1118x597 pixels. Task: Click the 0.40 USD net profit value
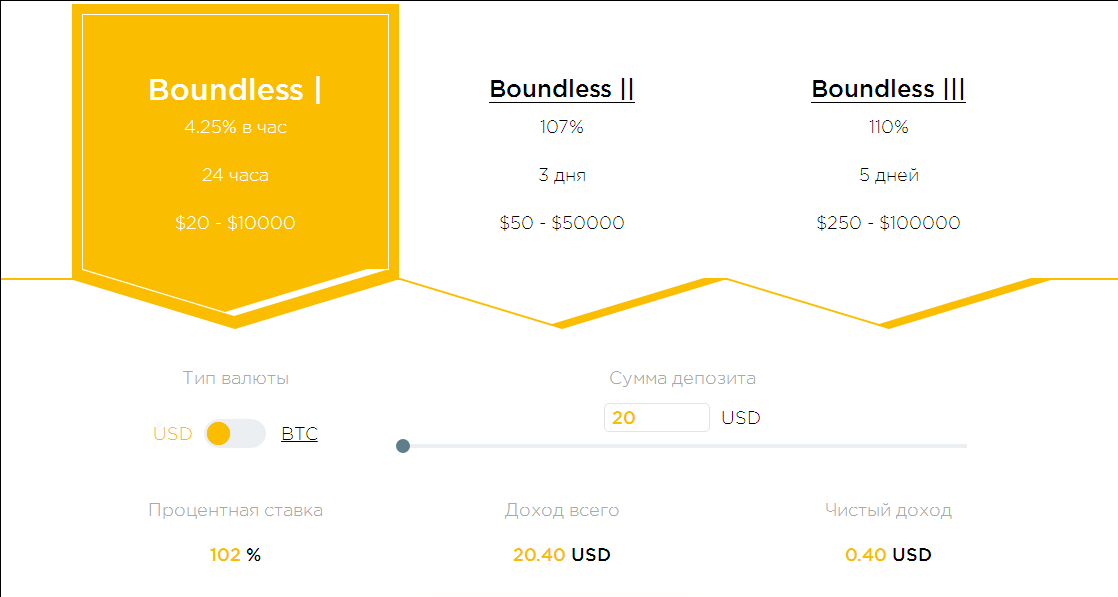pyautogui.click(x=888, y=555)
